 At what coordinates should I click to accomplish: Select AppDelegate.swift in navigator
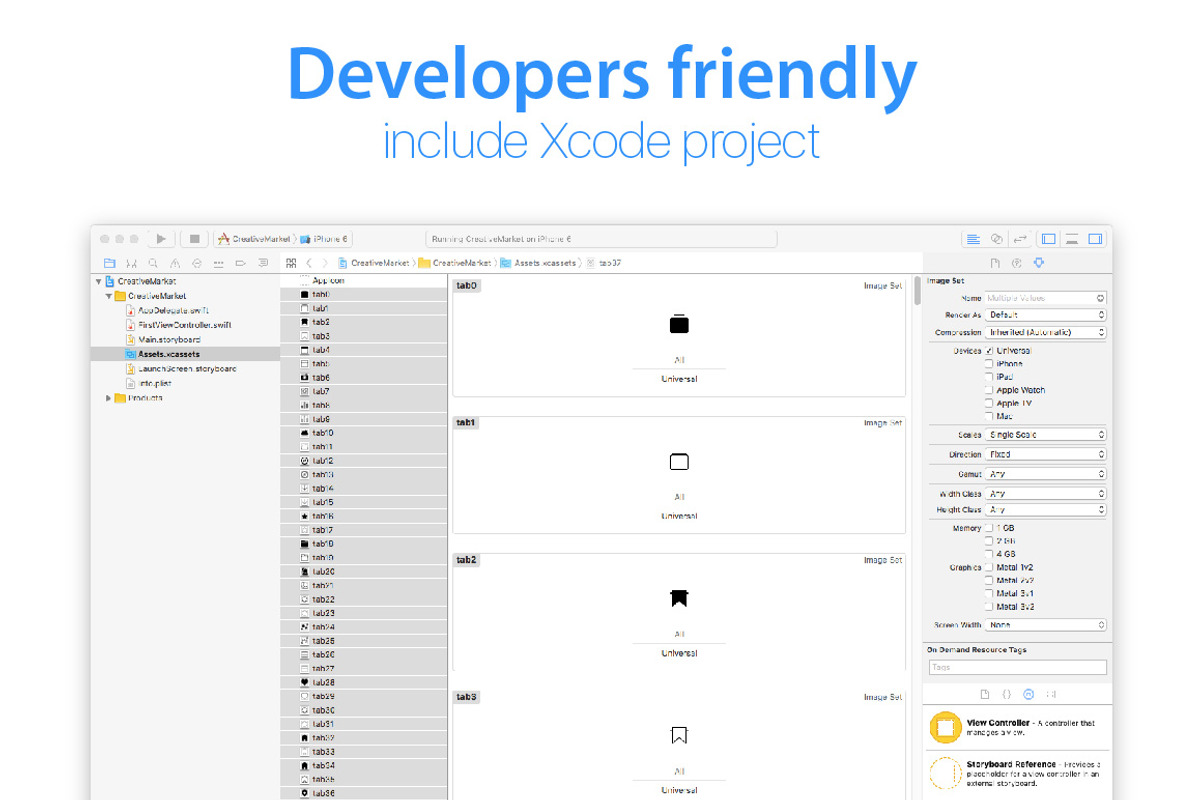[x=173, y=310]
